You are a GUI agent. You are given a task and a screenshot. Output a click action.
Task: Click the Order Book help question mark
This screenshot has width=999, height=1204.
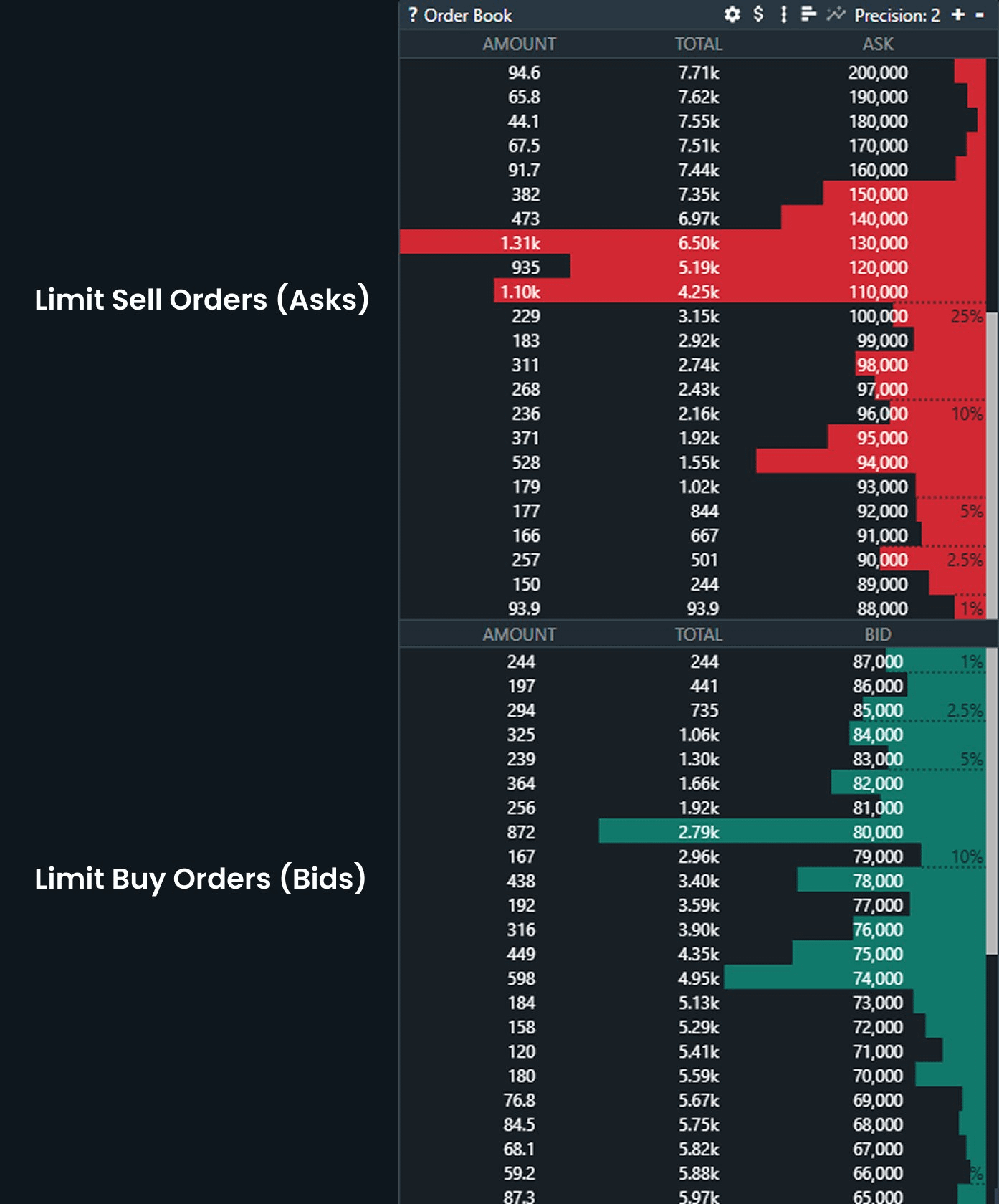[414, 14]
